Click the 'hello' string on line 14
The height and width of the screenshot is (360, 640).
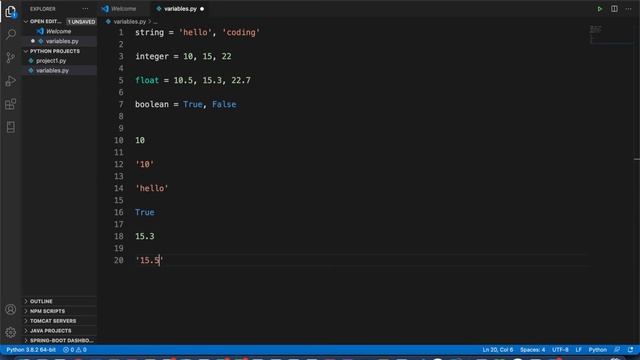(152, 189)
